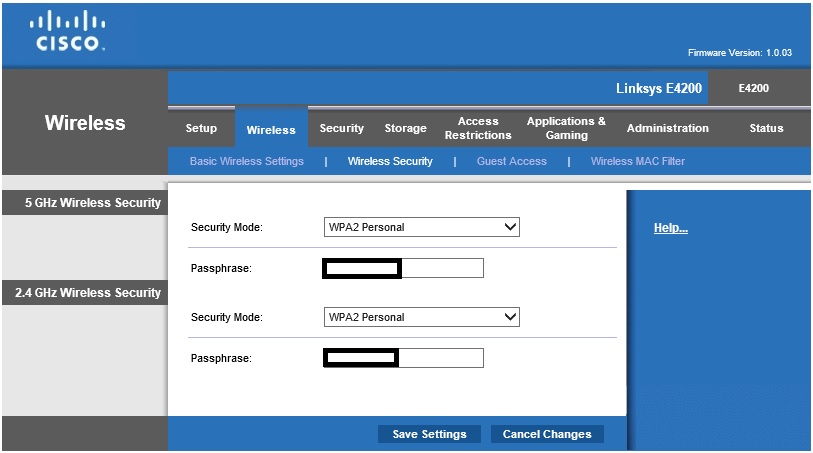Select the Wireless tab
Viewport: 813px width, 453px height.
tap(271, 129)
